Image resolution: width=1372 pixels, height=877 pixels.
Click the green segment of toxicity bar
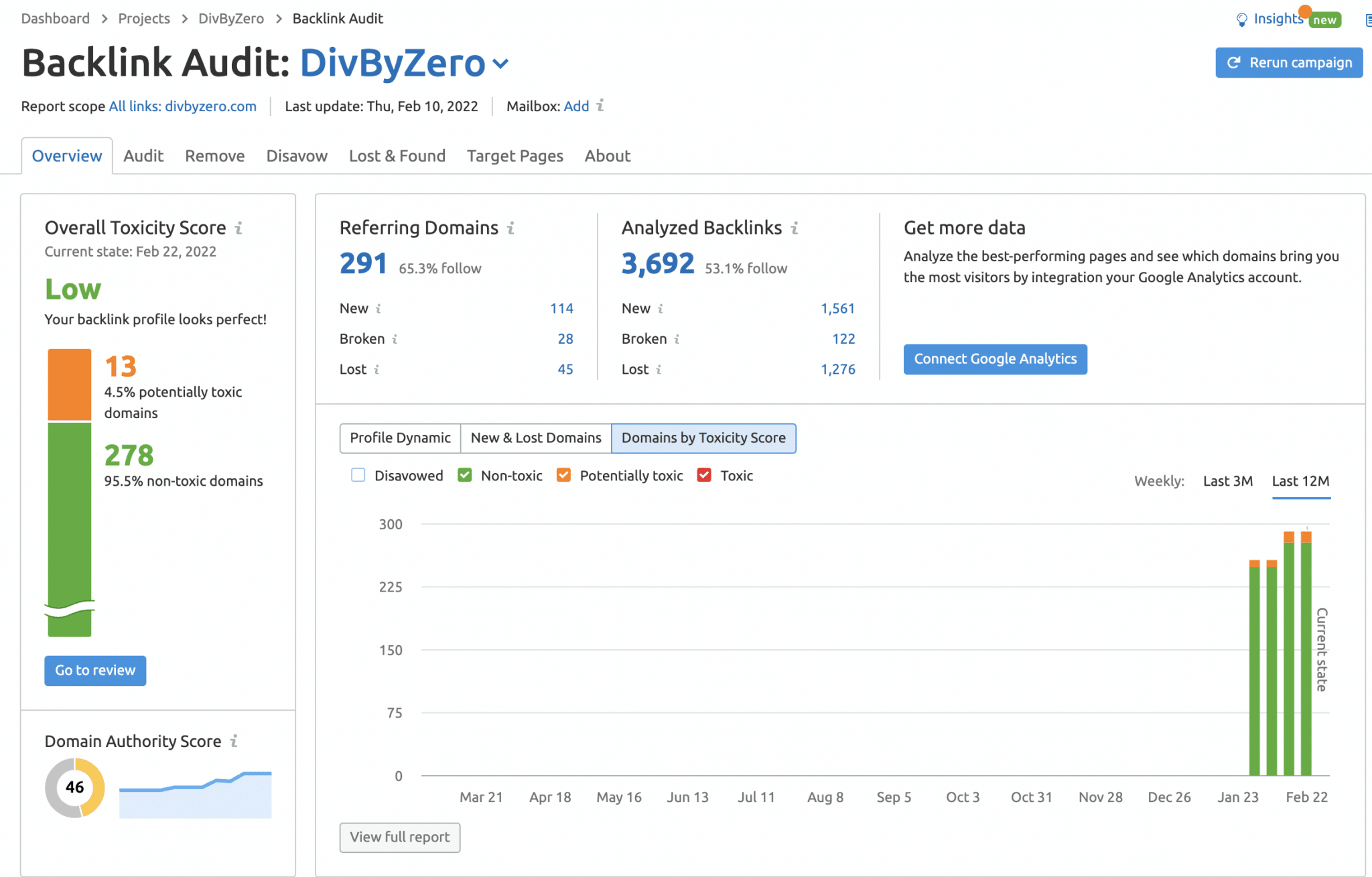tap(70, 529)
